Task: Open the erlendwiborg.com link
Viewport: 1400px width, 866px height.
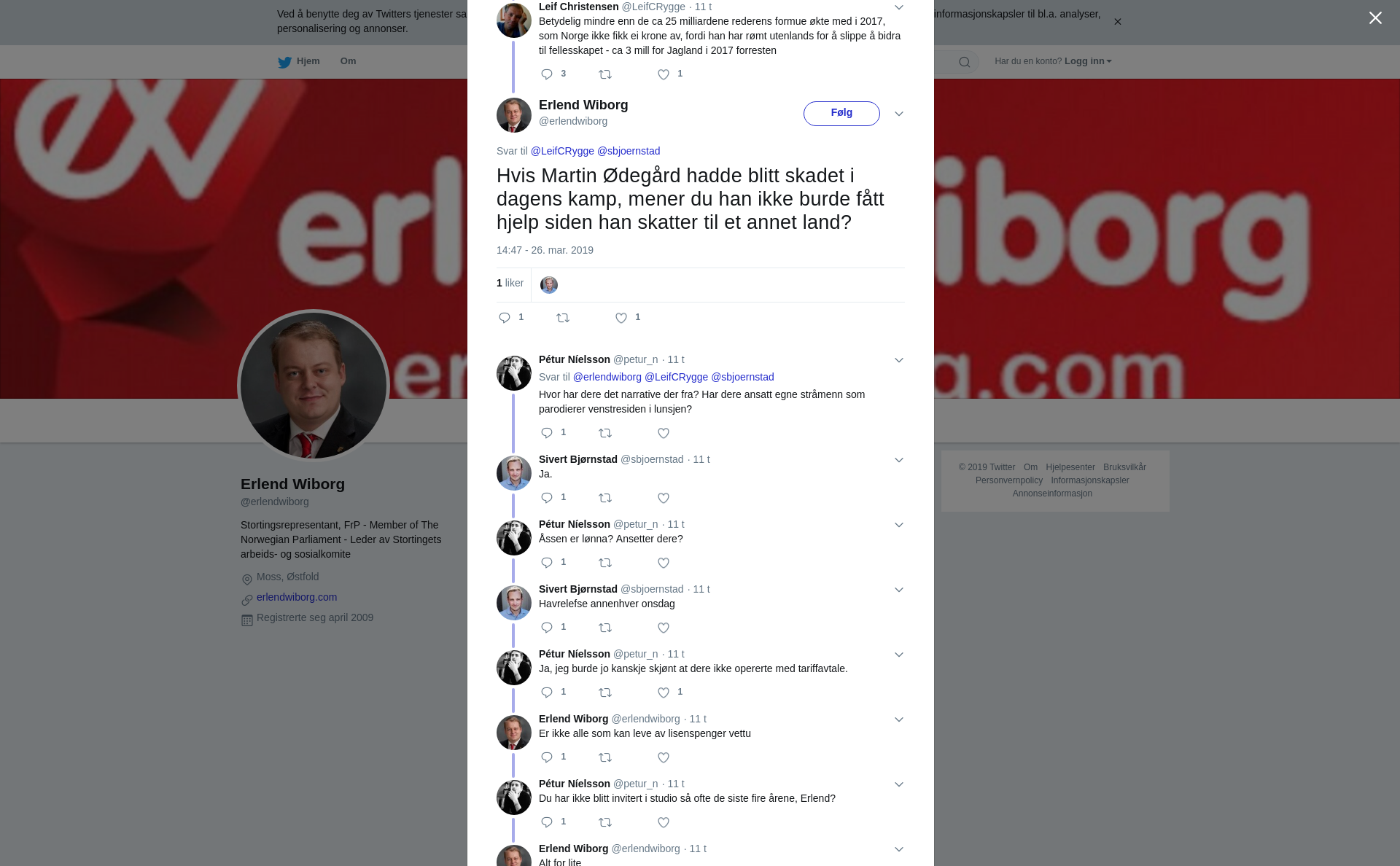Action: [297, 597]
